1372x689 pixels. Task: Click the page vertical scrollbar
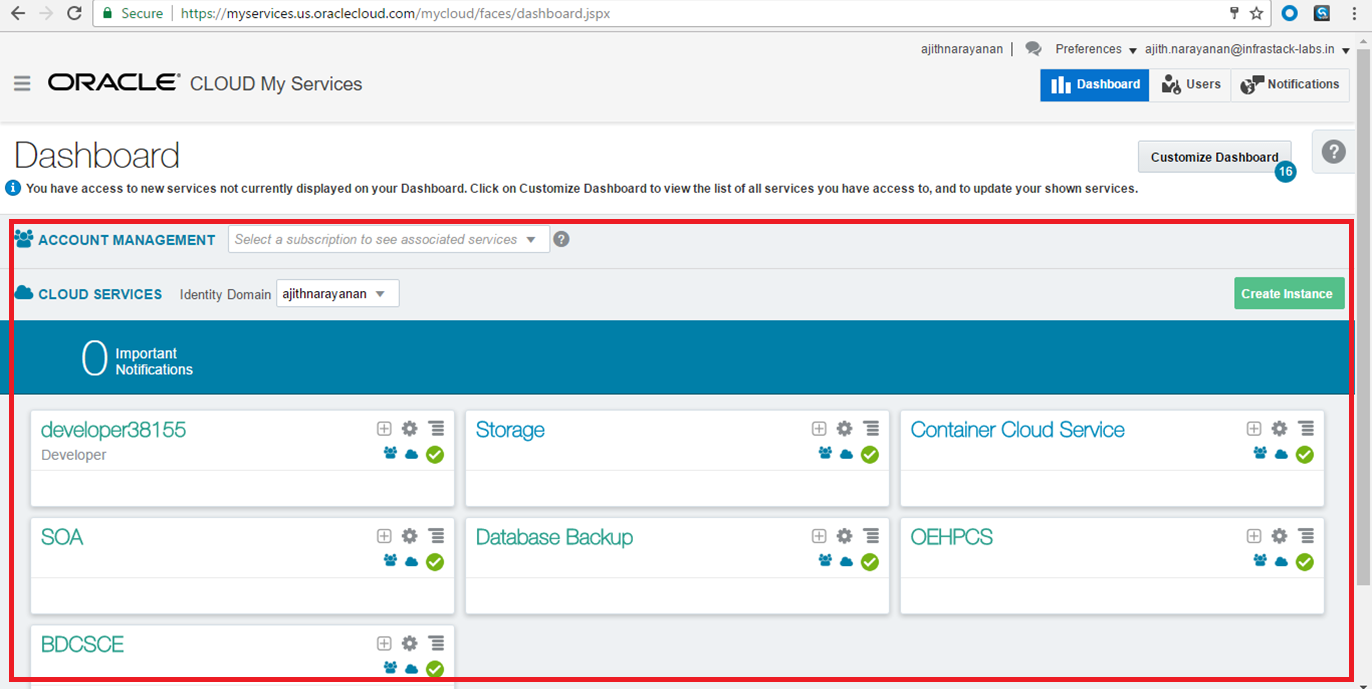tap(1363, 315)
